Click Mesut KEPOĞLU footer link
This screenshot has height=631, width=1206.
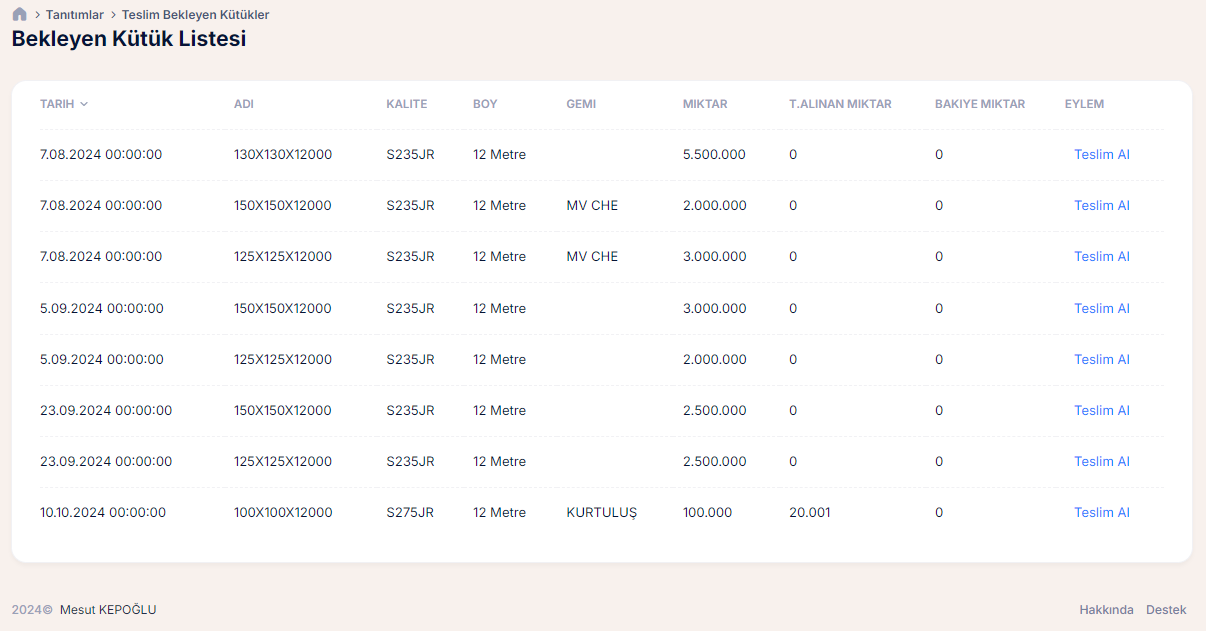tap(108, 610)
